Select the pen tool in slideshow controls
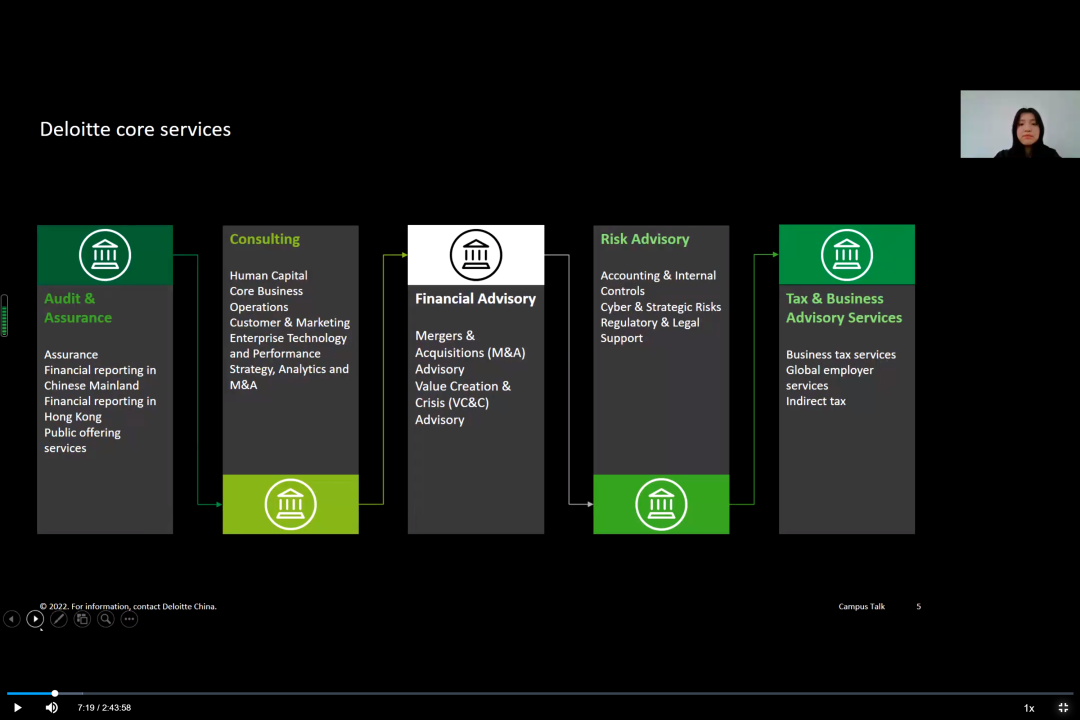1080x720 pixels. [59, 619]
